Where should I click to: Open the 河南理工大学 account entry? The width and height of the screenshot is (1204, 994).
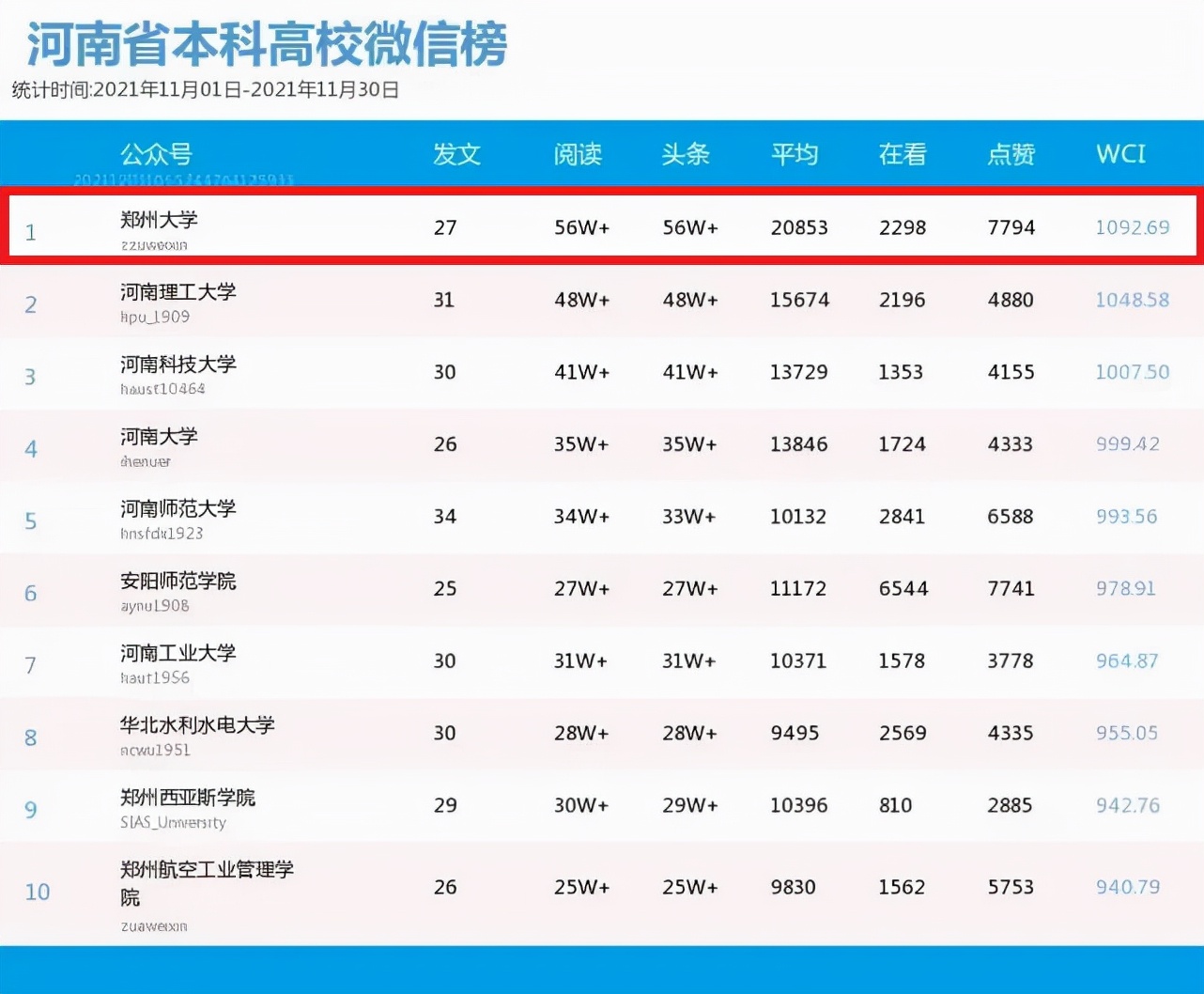[x=178, y=293]
